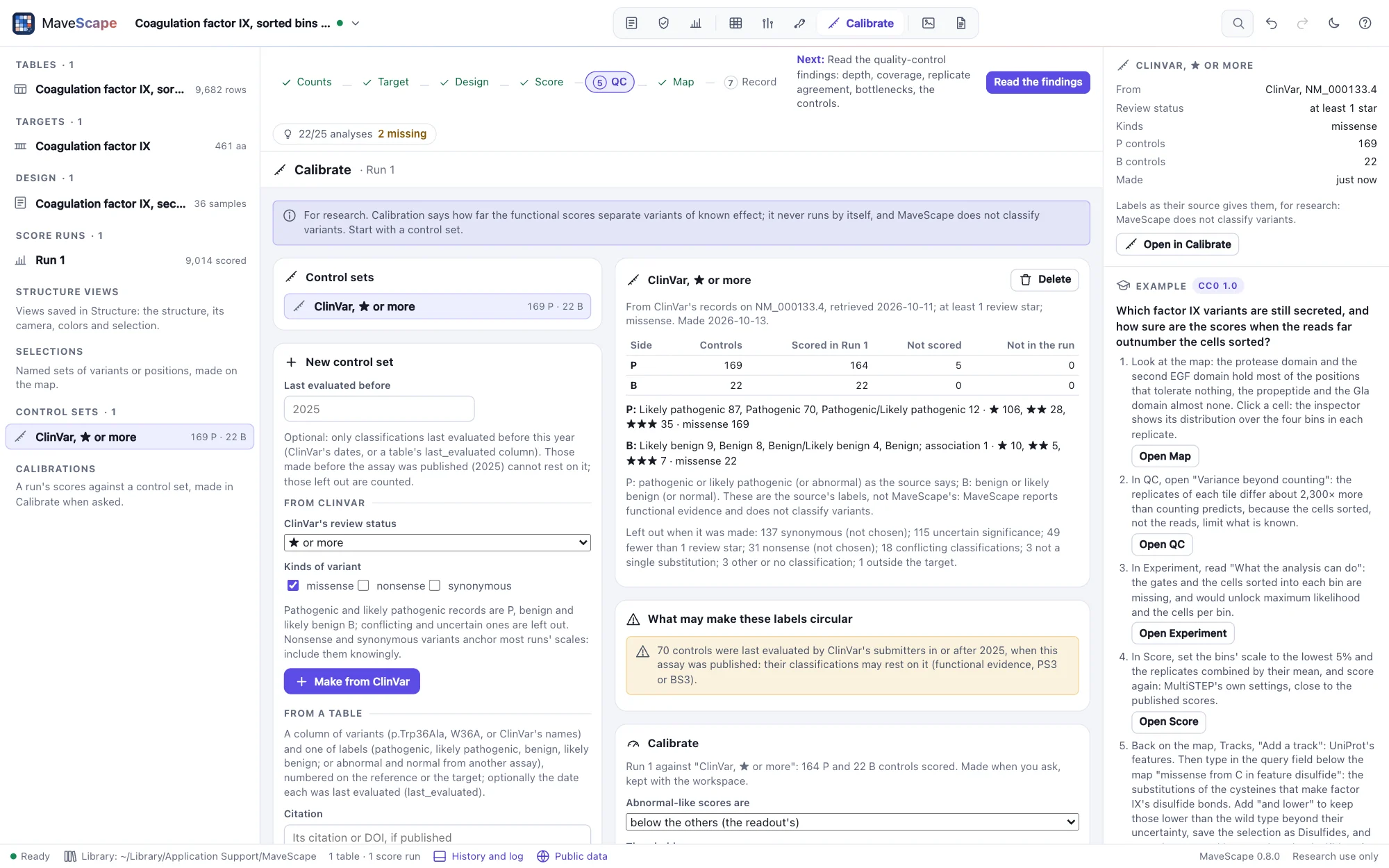The width and height of the screenshot is (1389, 868).
Task: Check the nonsense checkbox
Action: pyautogui.click(x=363, y=585)
